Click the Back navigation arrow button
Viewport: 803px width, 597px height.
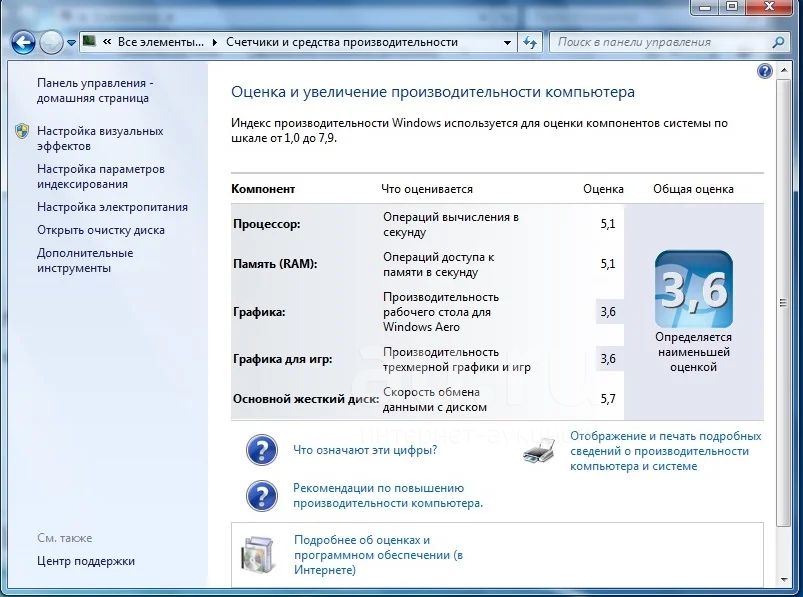[x=23, y=42]
